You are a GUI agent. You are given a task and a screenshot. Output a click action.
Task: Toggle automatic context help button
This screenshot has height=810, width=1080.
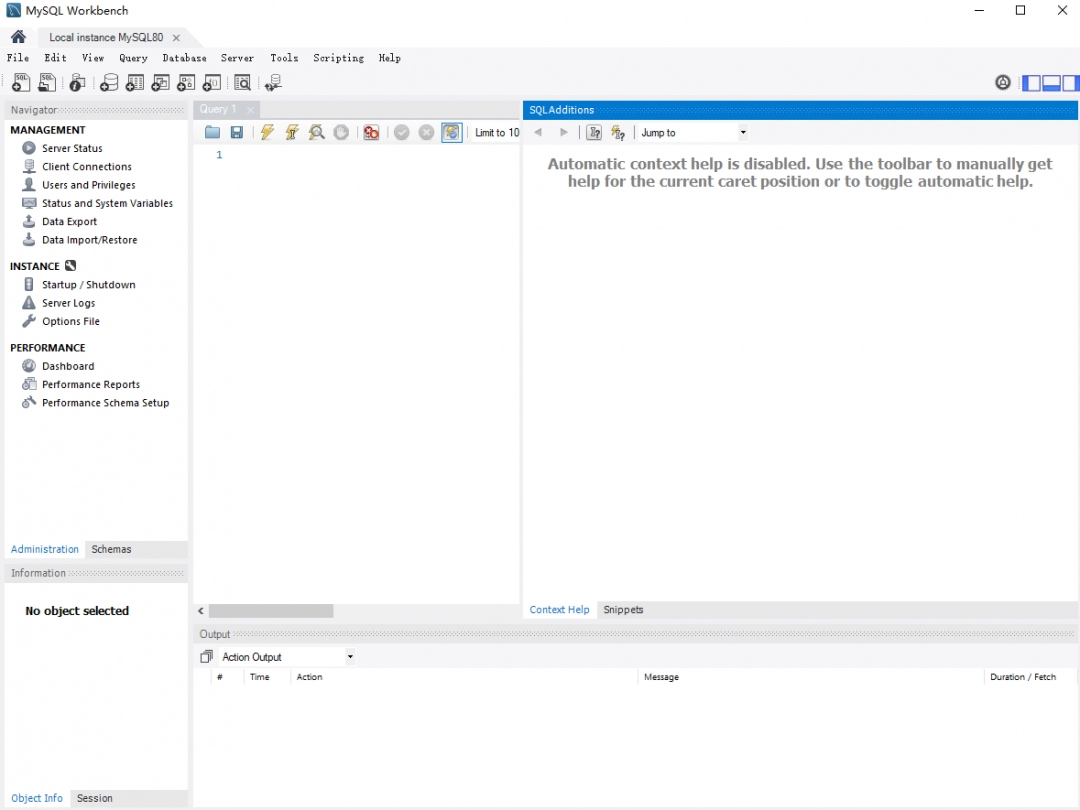[618, 133]
